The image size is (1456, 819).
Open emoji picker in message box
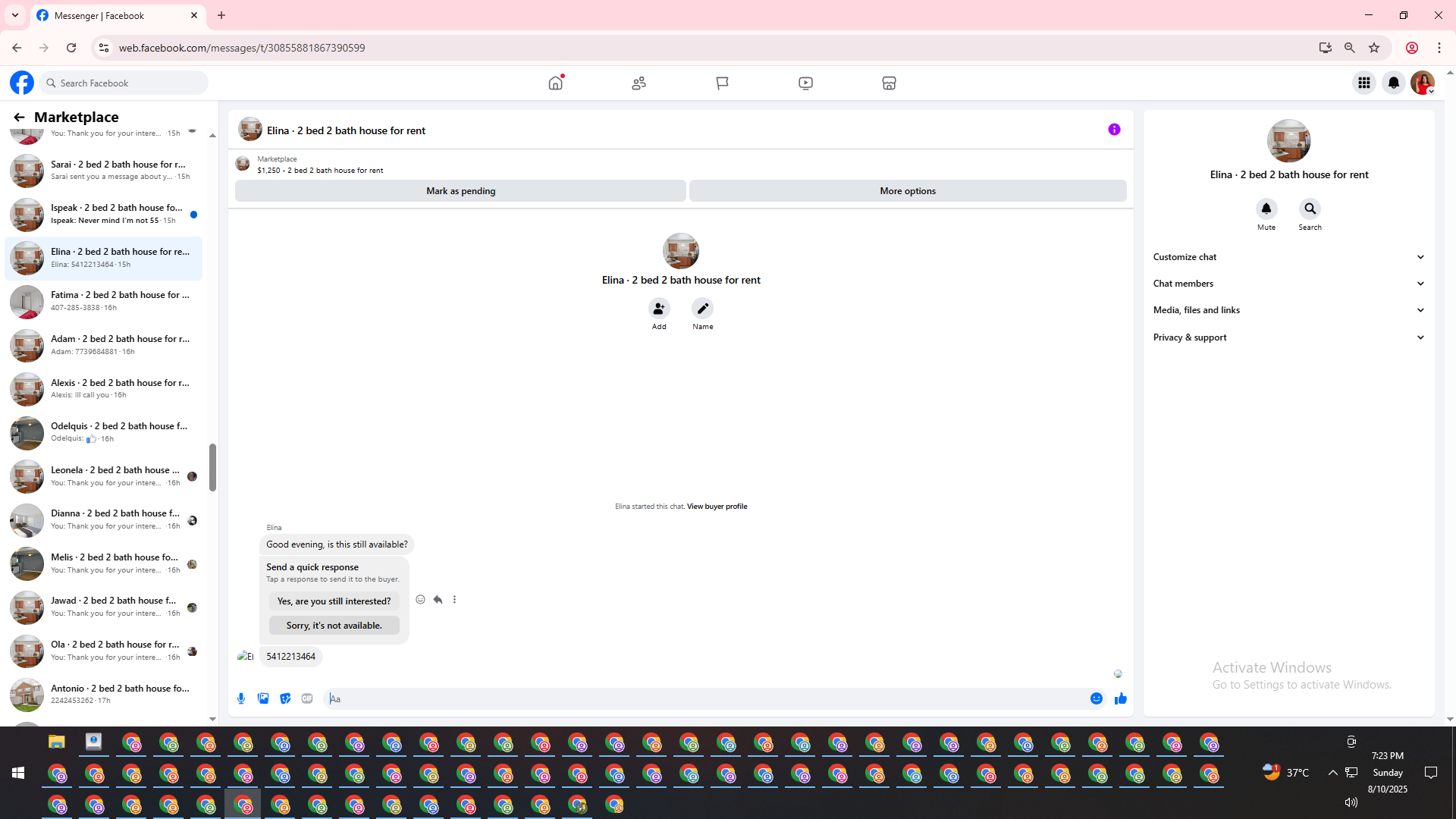coord(1097,698)
